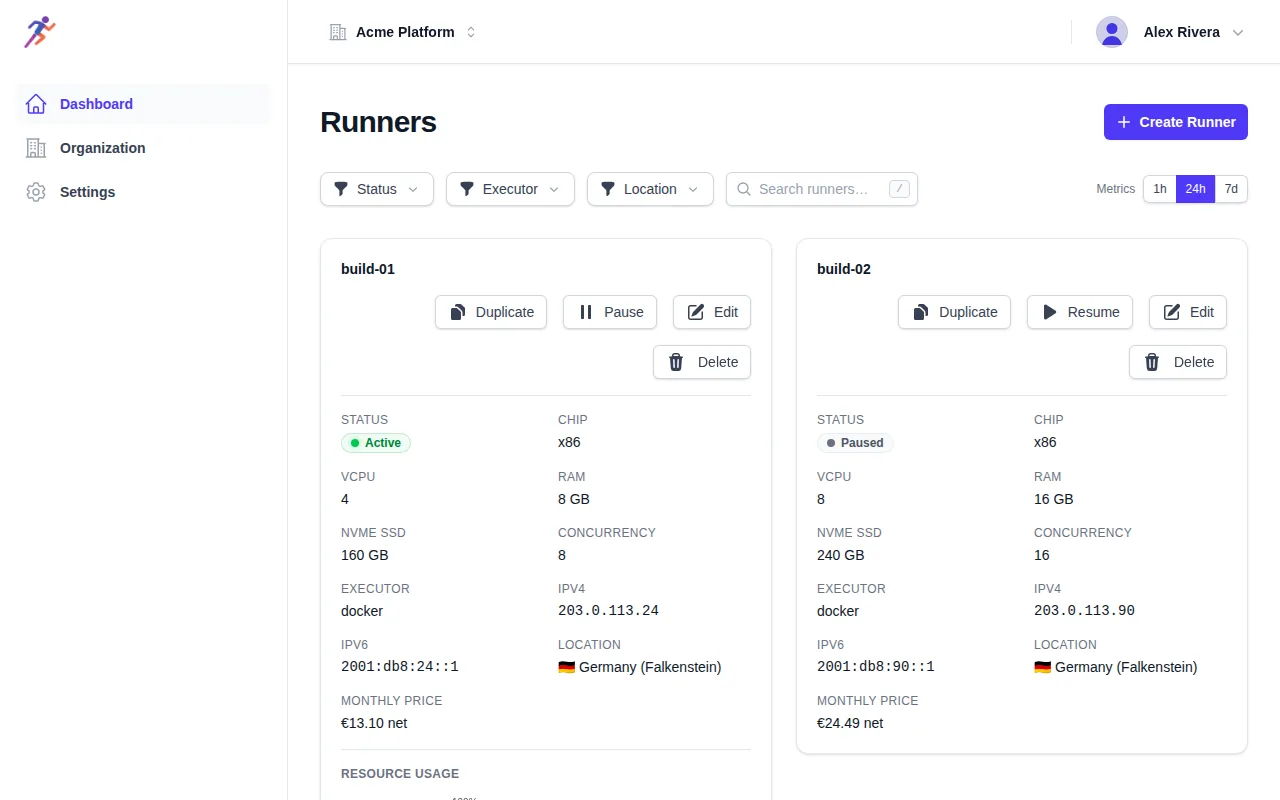1280x800 pixels.
Task: Open the Acme Platform organization switcher
Action: 403,32
